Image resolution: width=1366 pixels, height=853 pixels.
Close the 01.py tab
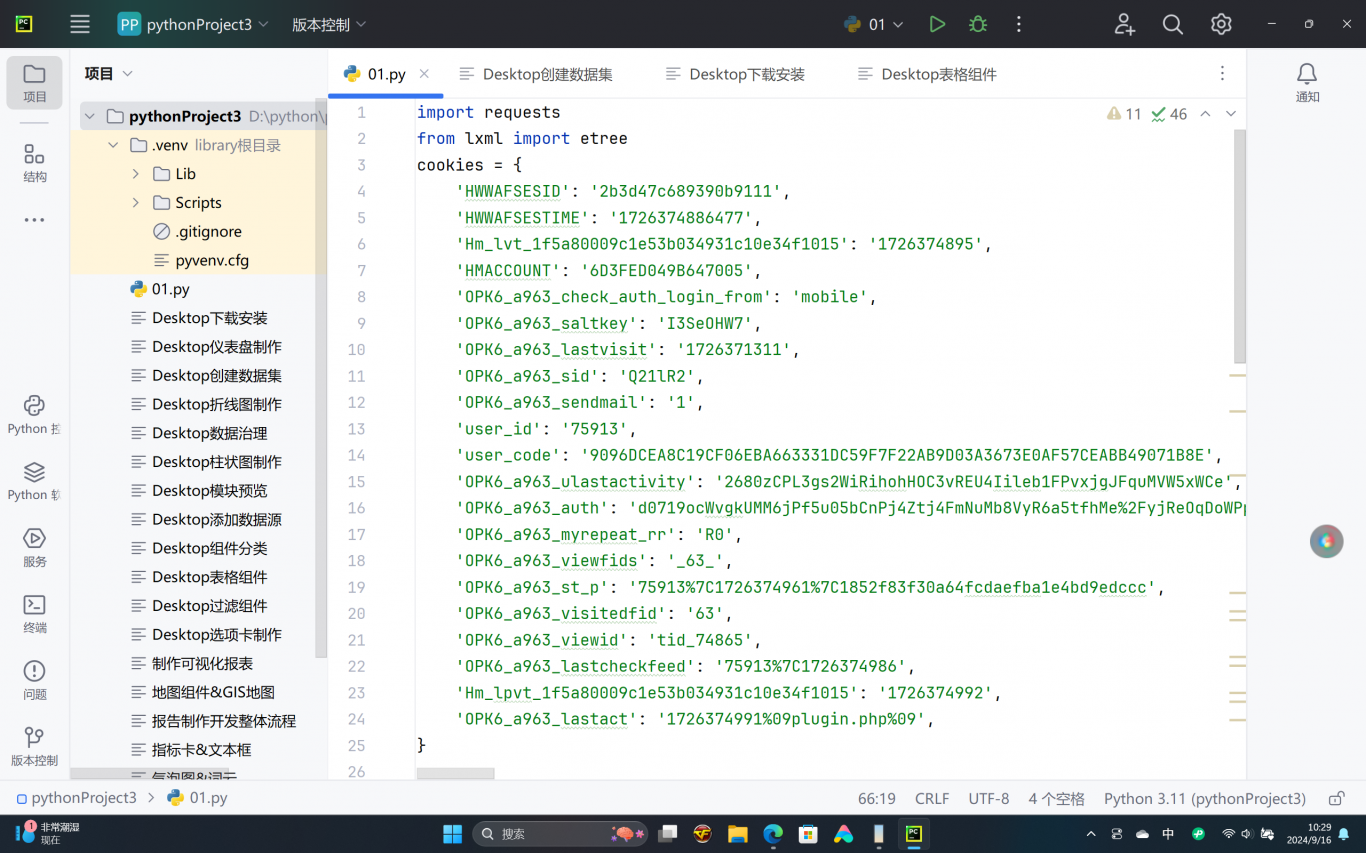click(x=424, y=73)
